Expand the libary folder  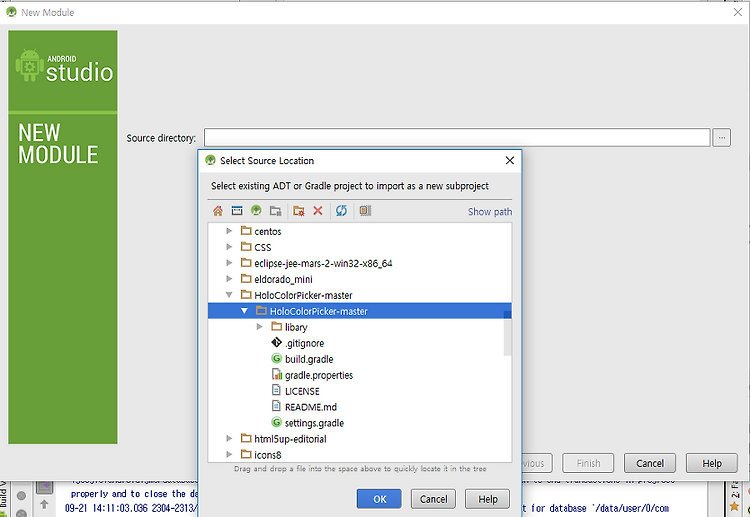click(x=260, y=327)
